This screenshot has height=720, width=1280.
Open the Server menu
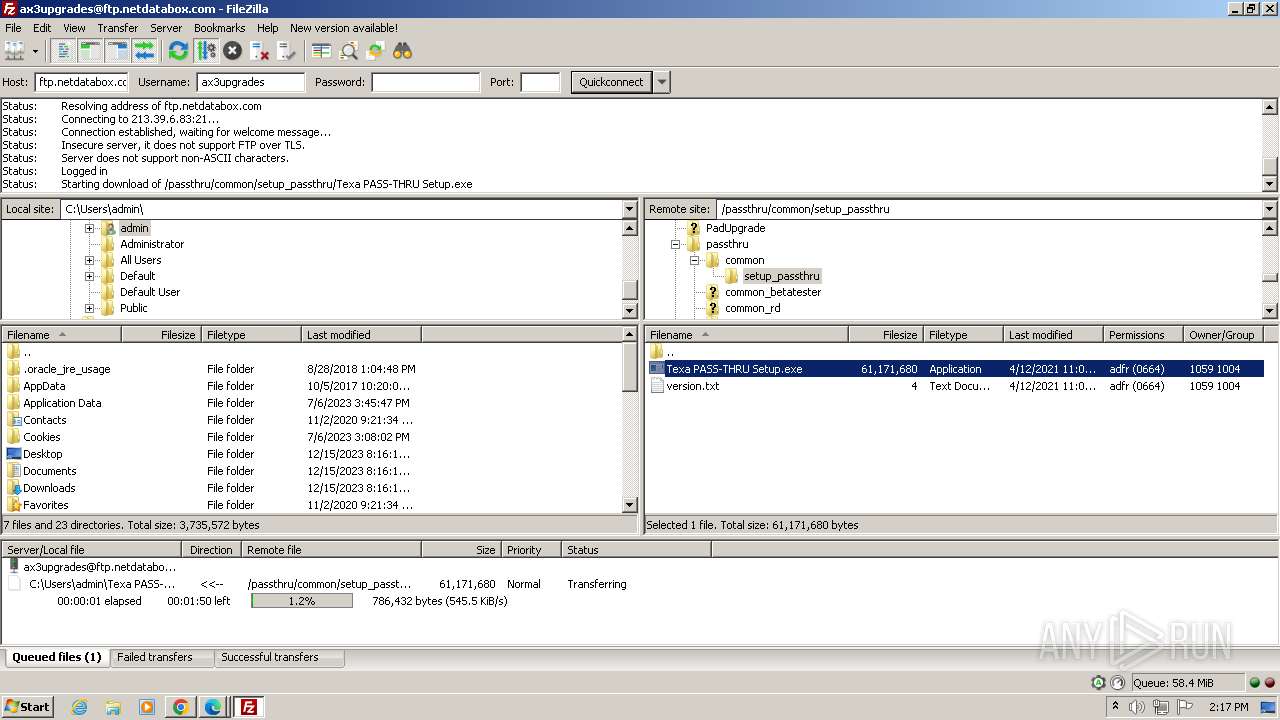[x=166, y=28]
